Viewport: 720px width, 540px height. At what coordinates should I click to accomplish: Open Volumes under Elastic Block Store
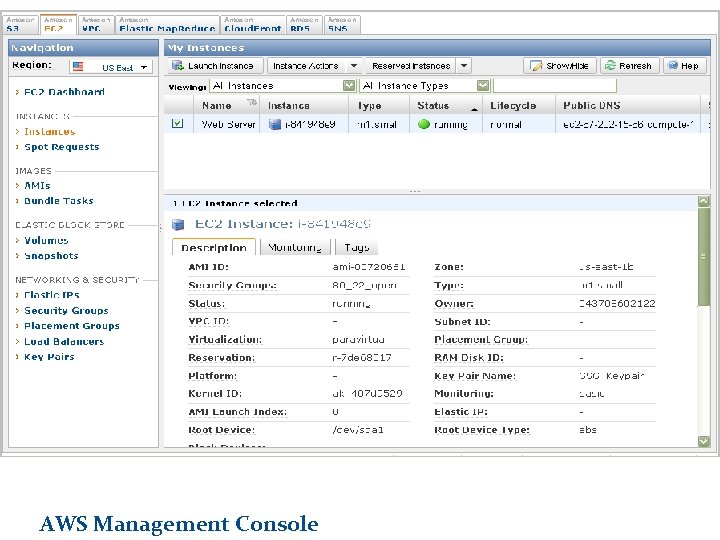(x=46, y=241)
